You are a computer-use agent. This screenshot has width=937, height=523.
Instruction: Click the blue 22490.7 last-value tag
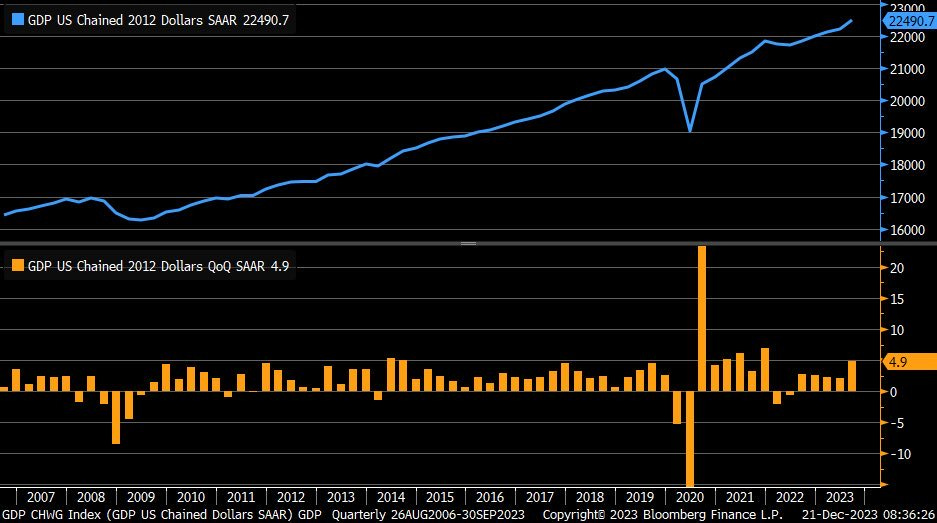[x=909, y=21]
